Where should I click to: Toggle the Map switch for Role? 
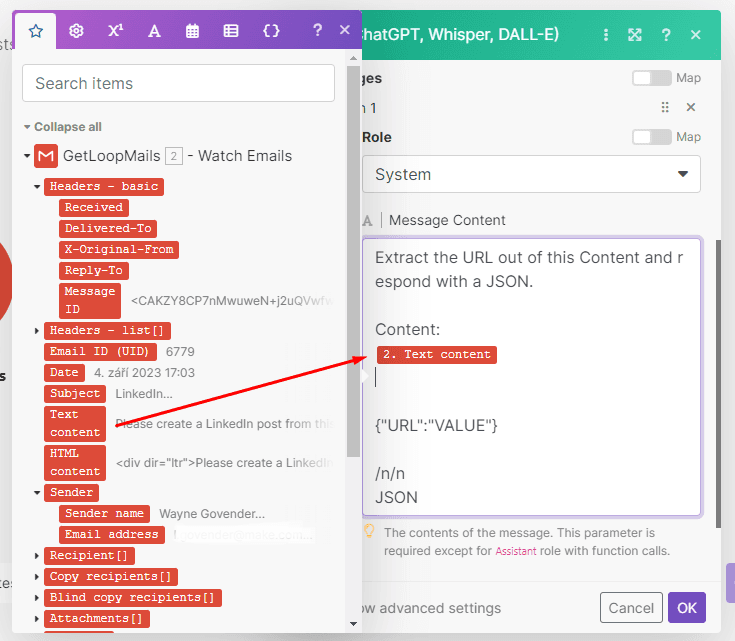pos(651,137)
